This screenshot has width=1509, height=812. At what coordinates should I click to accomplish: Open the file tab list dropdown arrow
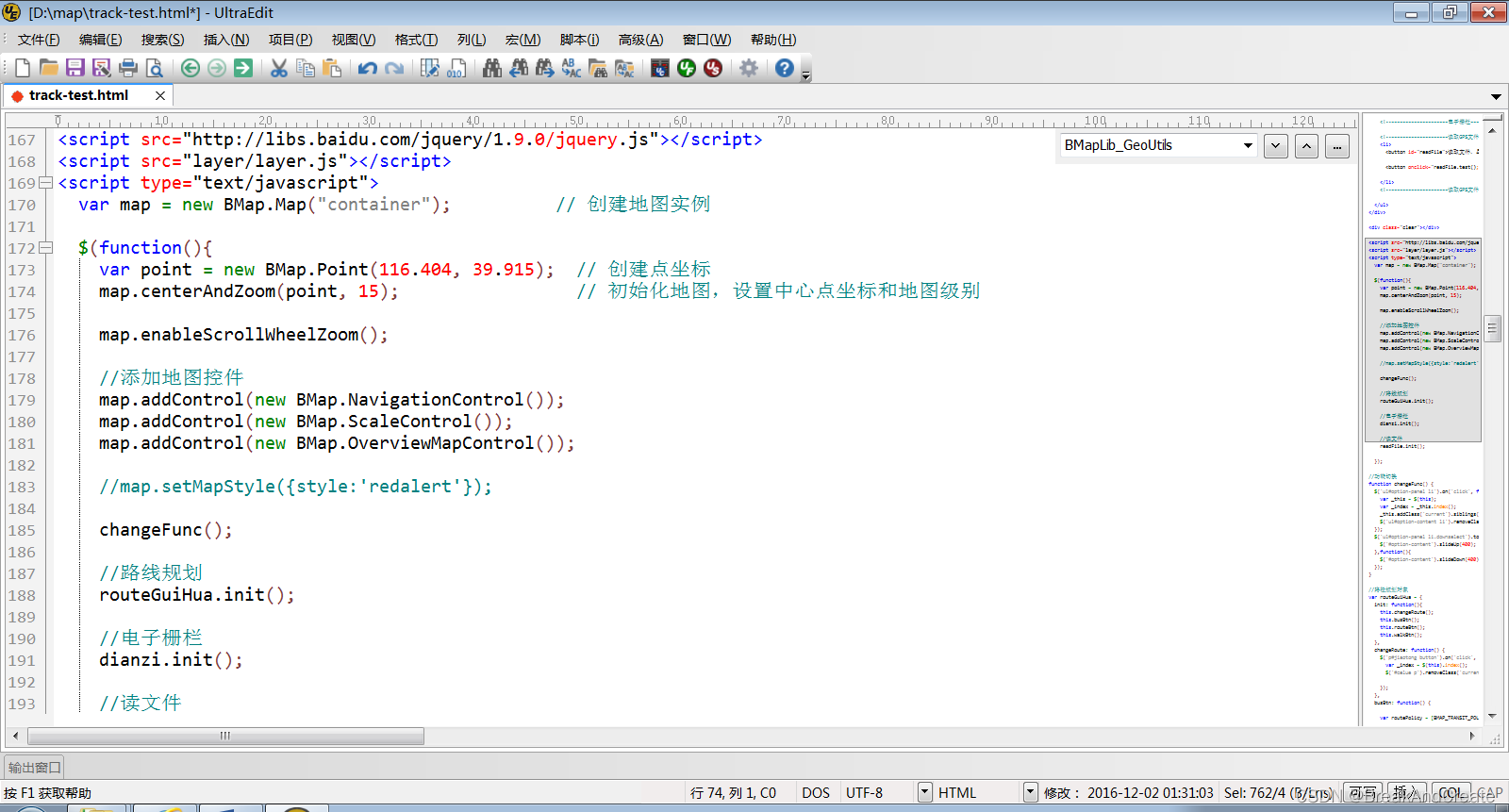tap(1496, 96)
